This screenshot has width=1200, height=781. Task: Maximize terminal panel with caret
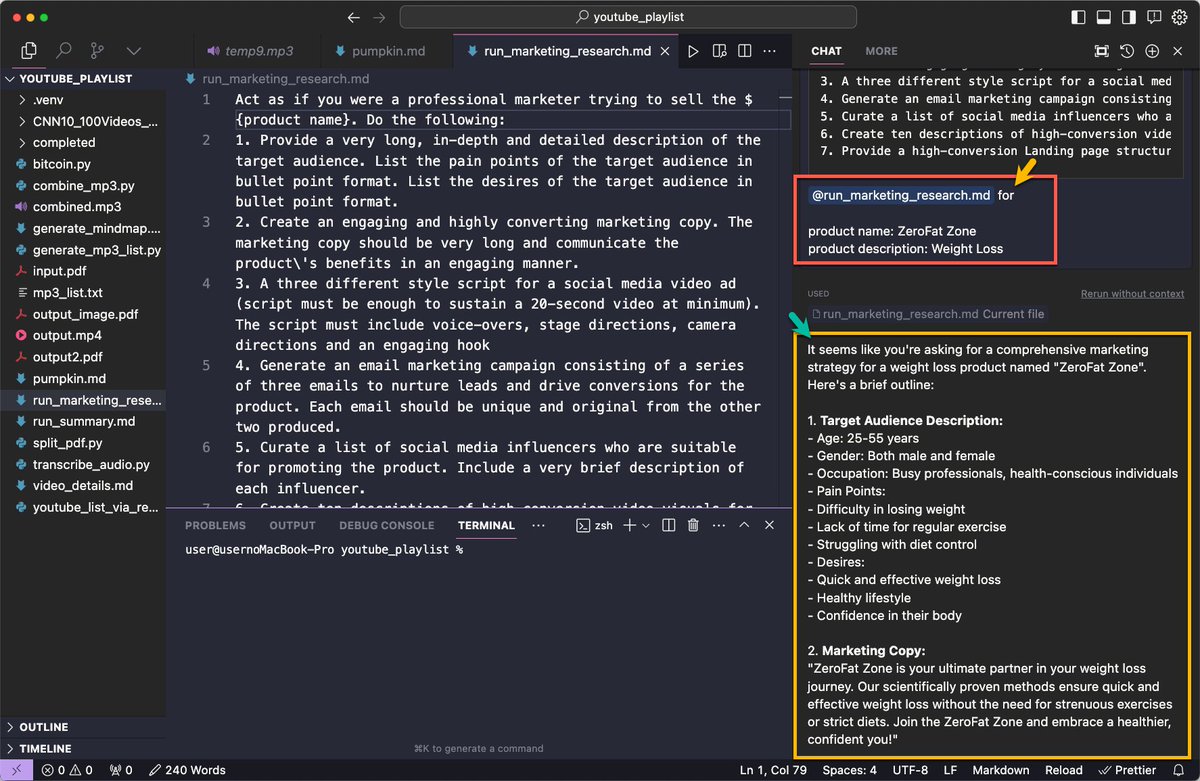744,525
